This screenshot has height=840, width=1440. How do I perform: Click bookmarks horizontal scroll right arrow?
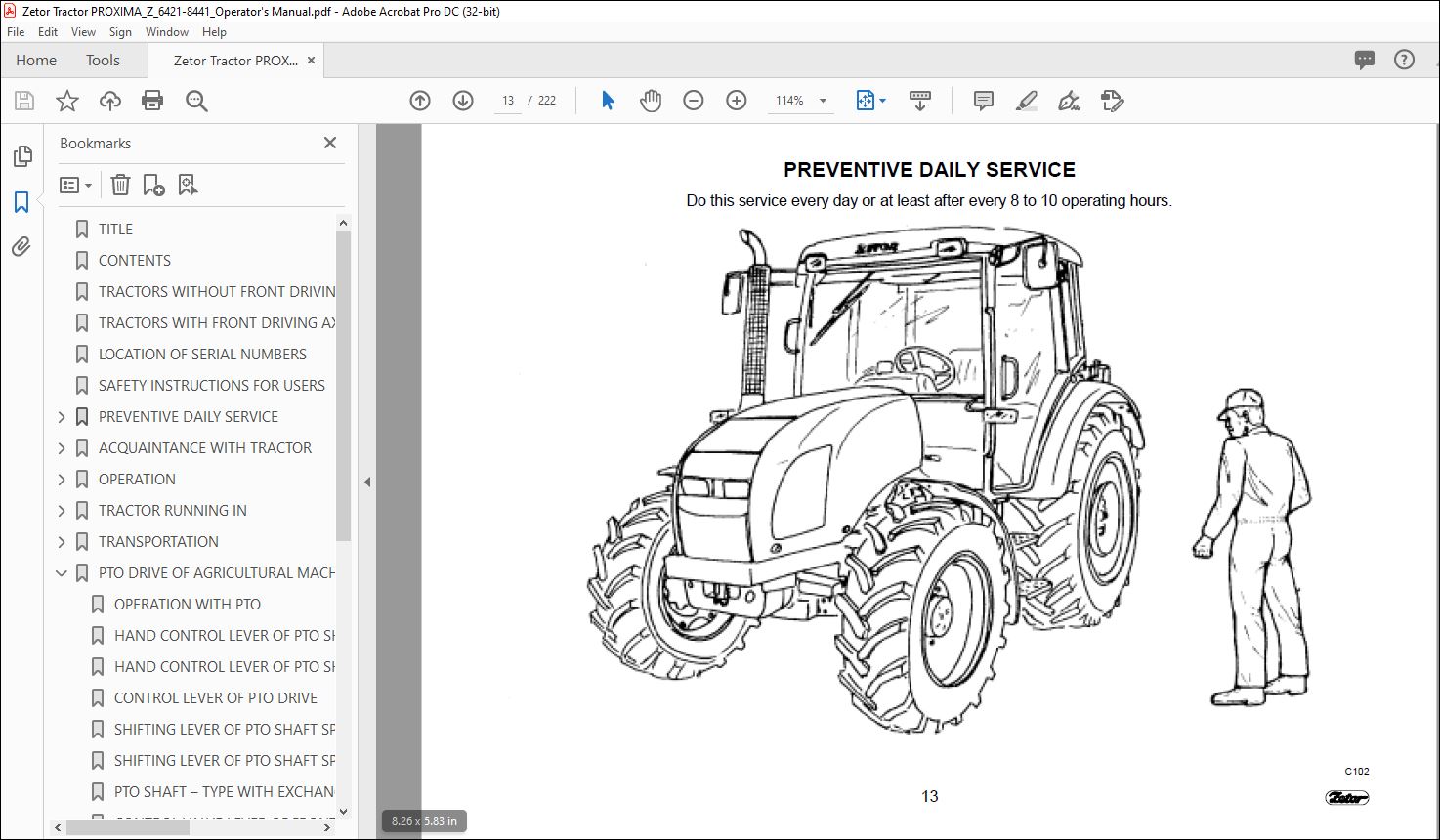coord(328,827)
